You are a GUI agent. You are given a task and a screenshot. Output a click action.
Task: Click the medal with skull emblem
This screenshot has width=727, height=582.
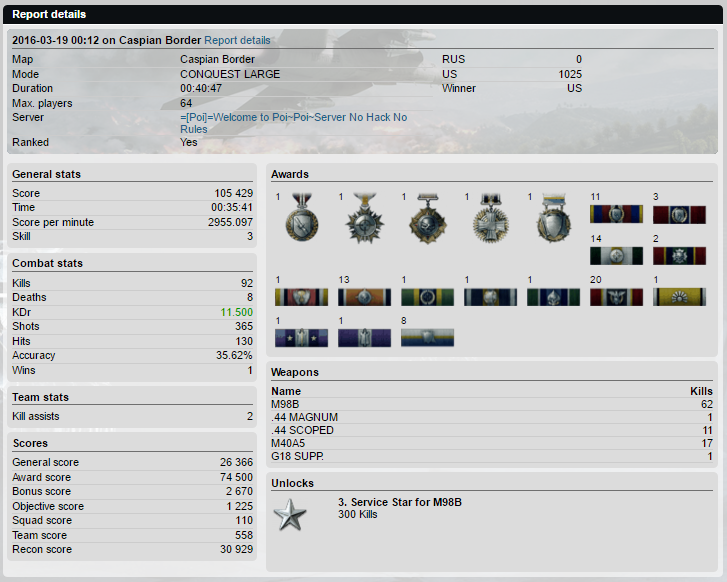427,217
